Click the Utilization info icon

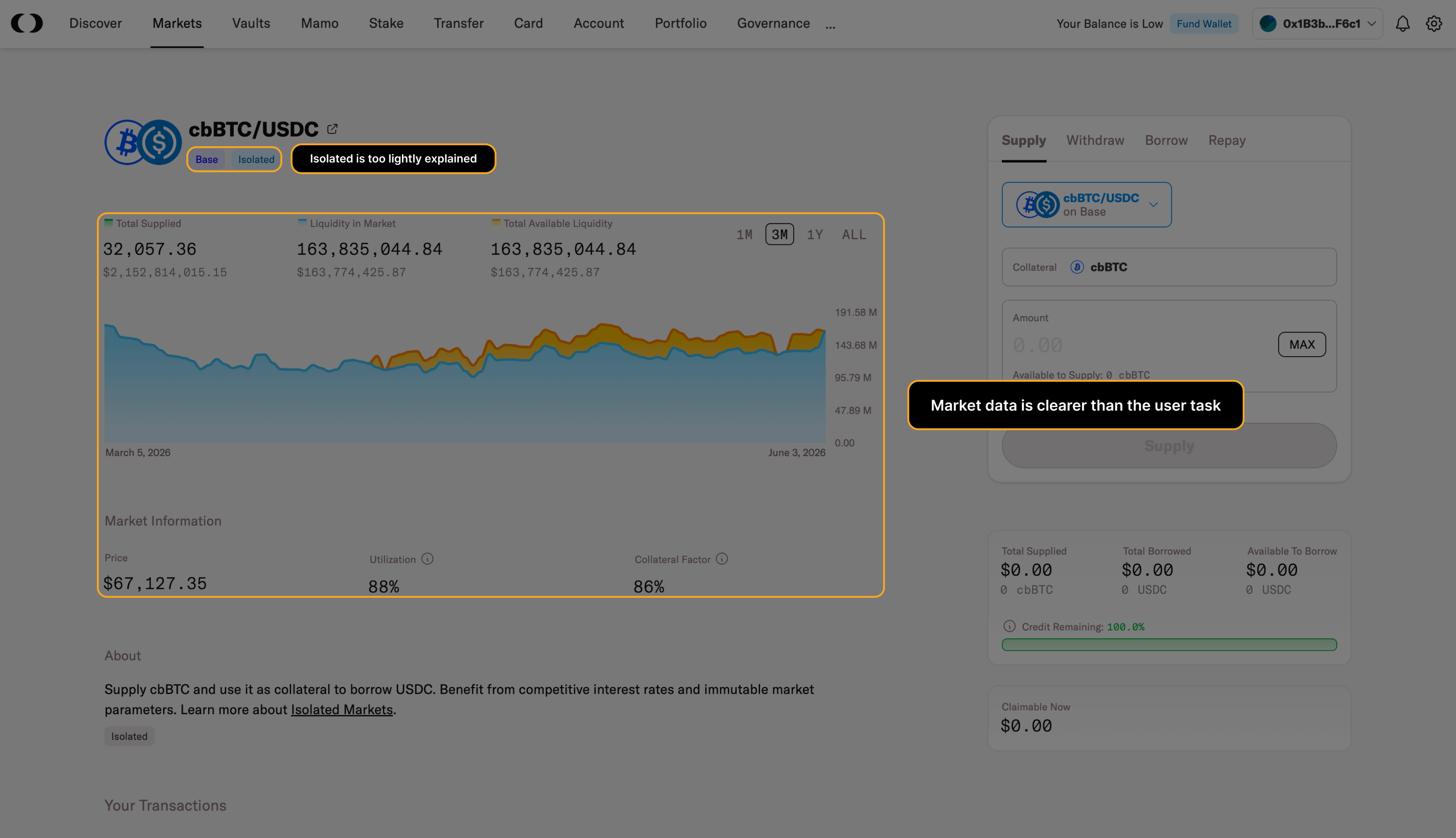[x=427, y=559]
